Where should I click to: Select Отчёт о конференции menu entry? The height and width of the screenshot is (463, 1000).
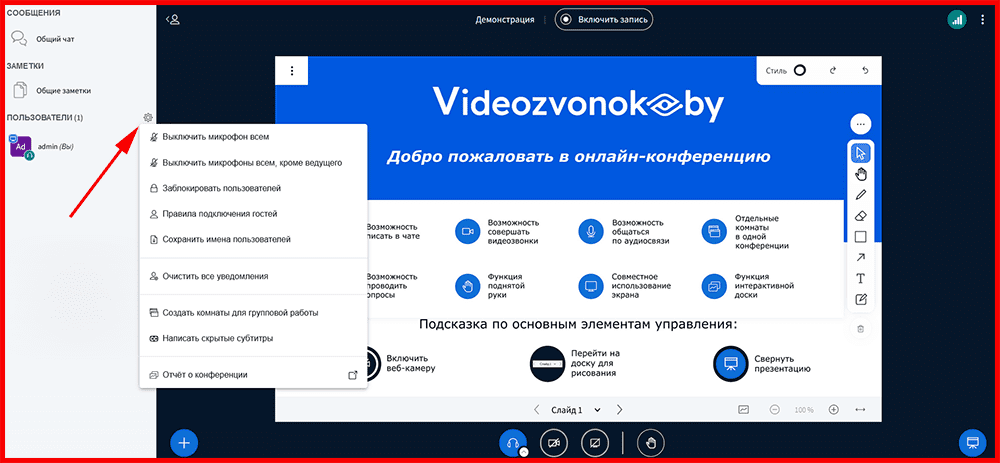[253, 375]
